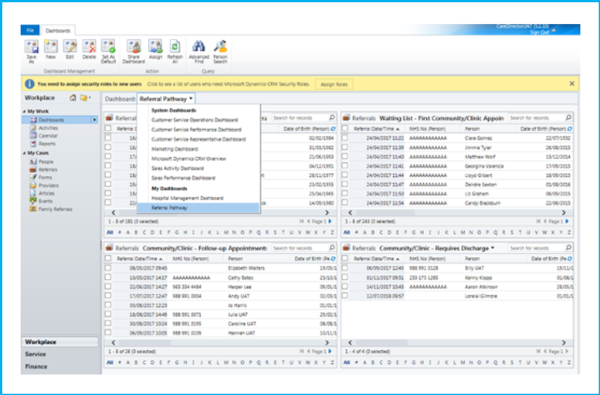
Task: Click search field in Follow-up Appointment grid
Action: (x=300, y=248)
